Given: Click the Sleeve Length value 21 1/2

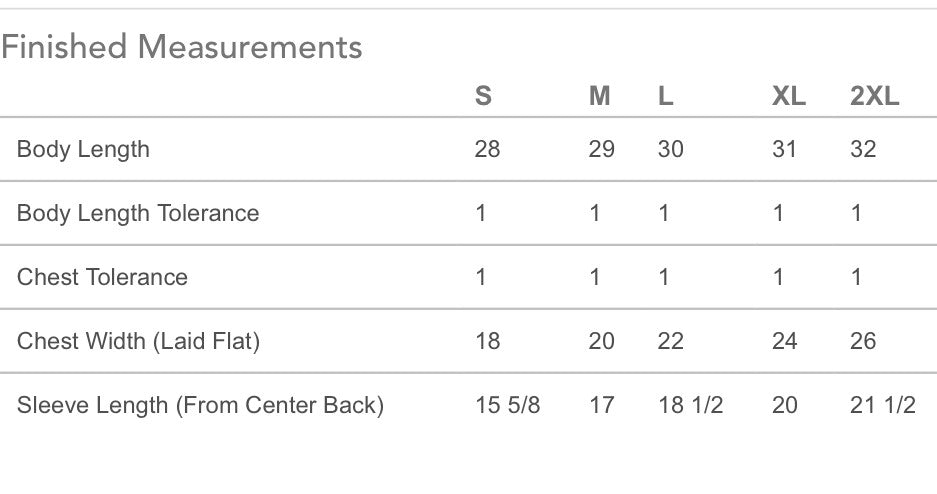Looking at the screenshot, I should coord(883,405).
